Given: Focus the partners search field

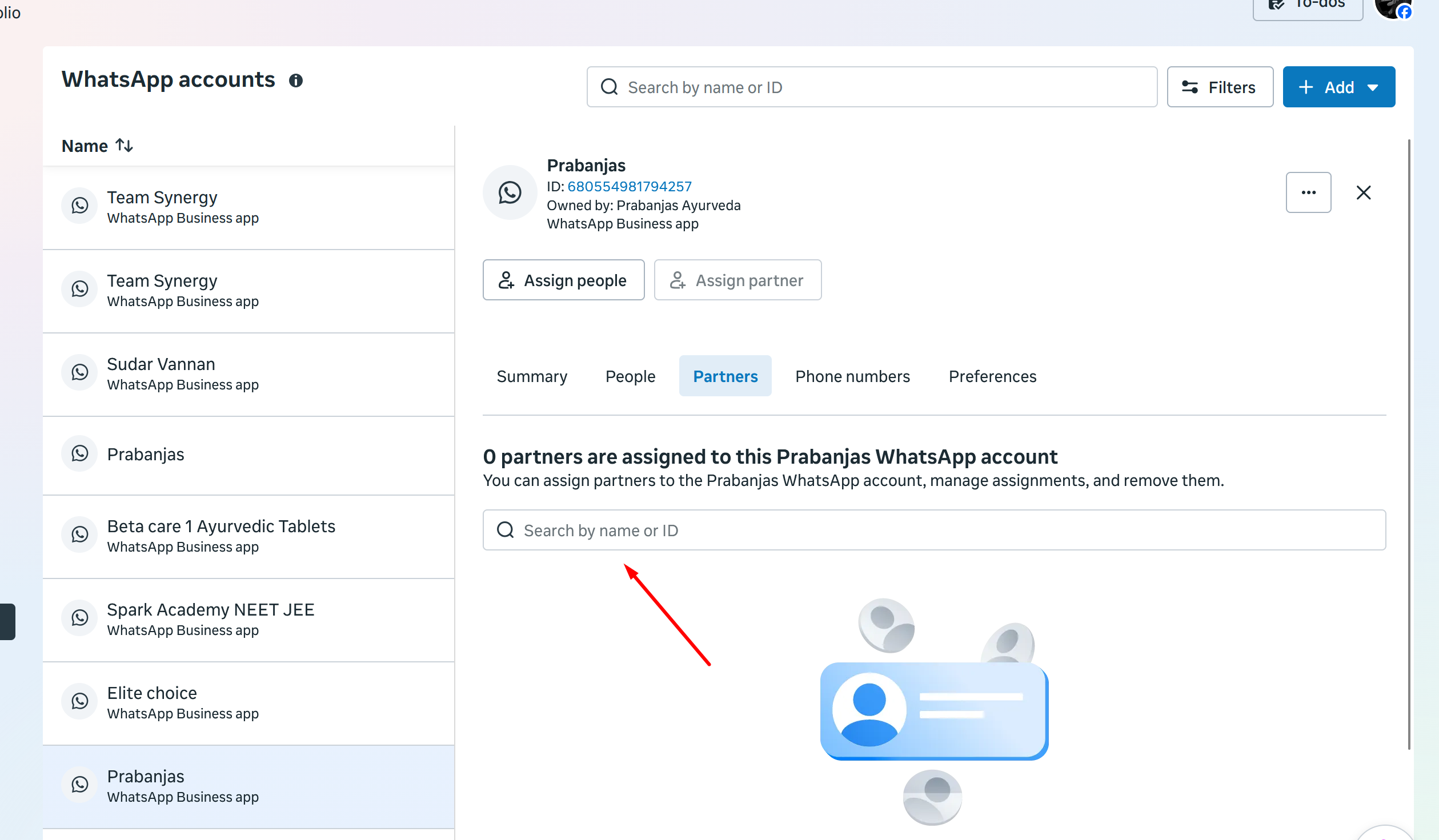Looking at the screenshot, I should coord(934,530).
